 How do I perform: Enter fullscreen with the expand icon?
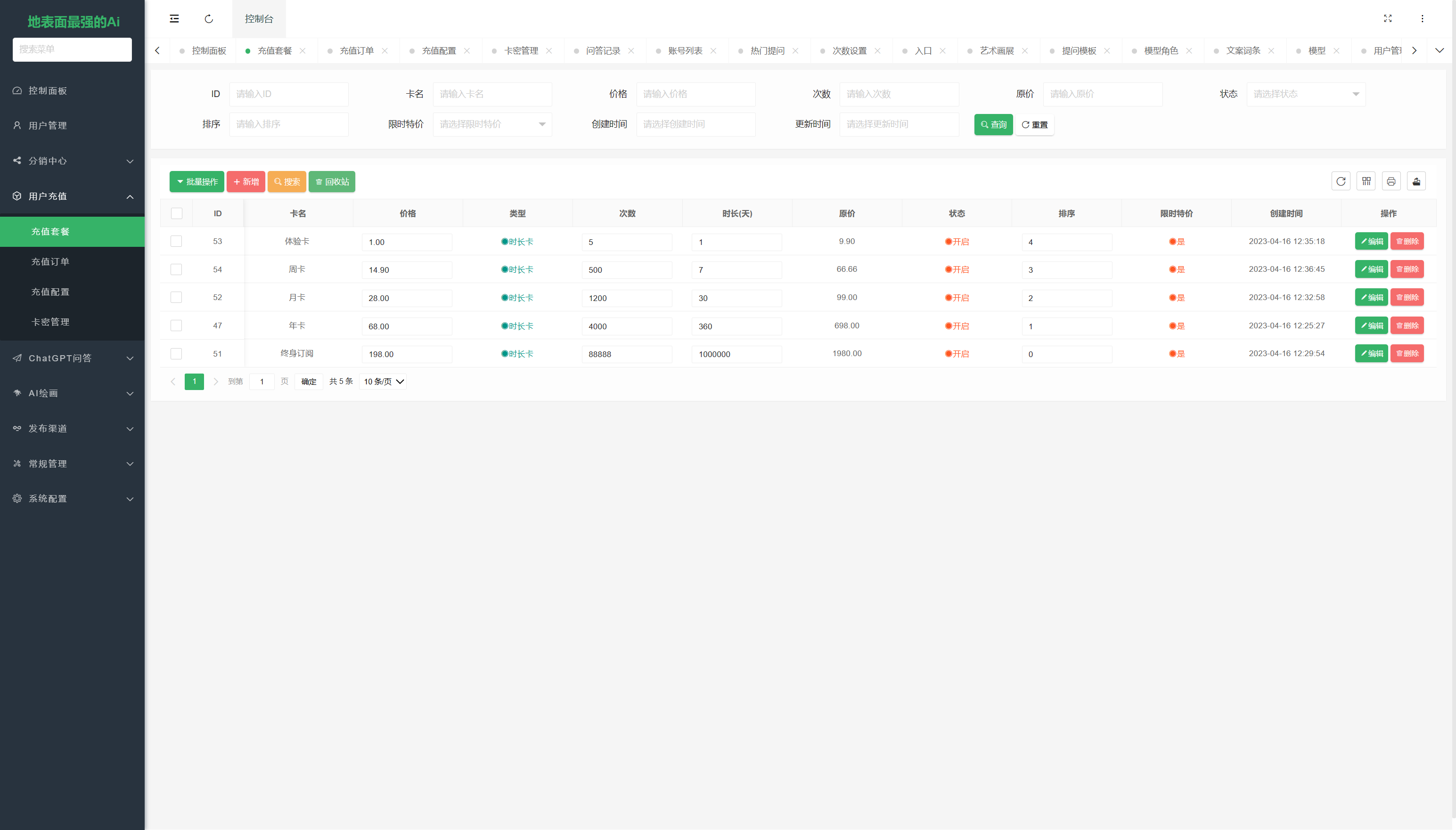(1388, 19)
